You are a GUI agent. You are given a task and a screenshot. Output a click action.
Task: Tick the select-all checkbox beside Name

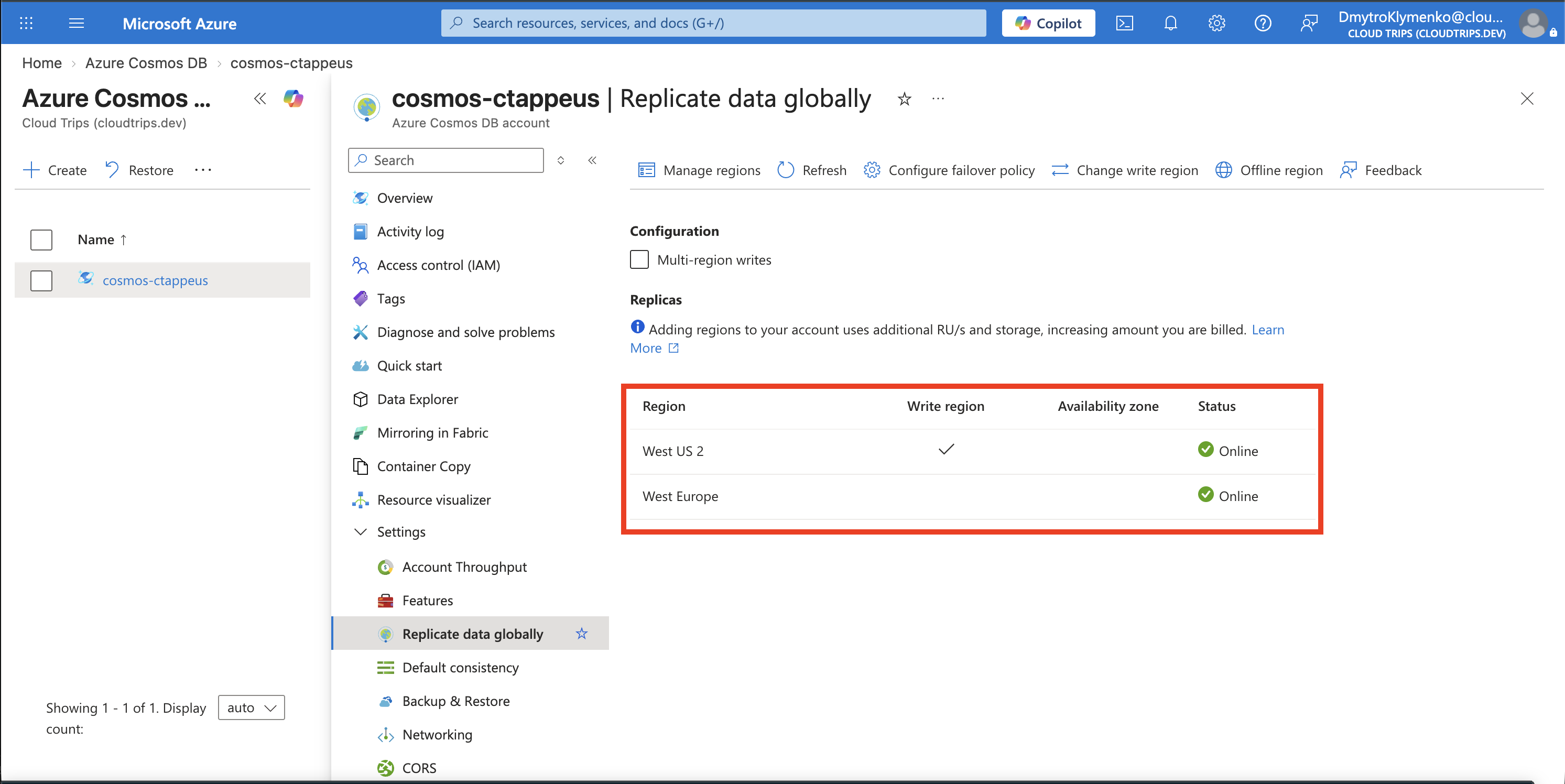(41, 239)
